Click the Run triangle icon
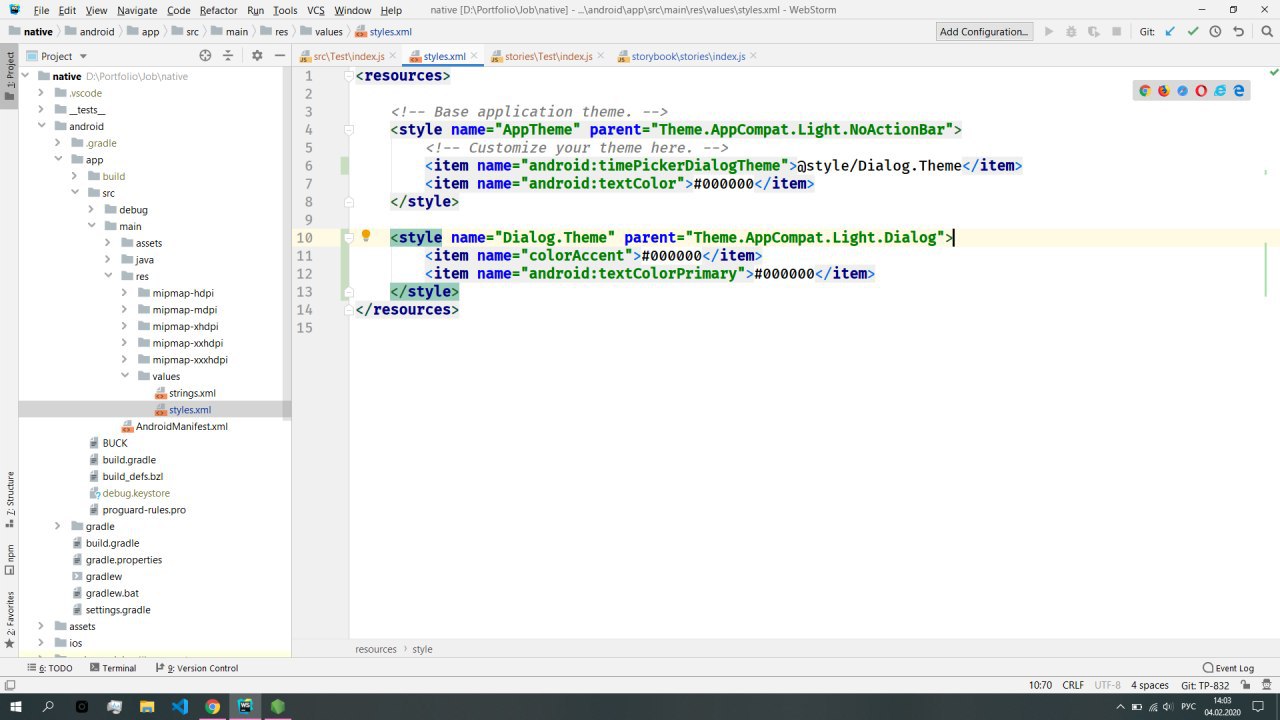 click(x=1049, y=32)
